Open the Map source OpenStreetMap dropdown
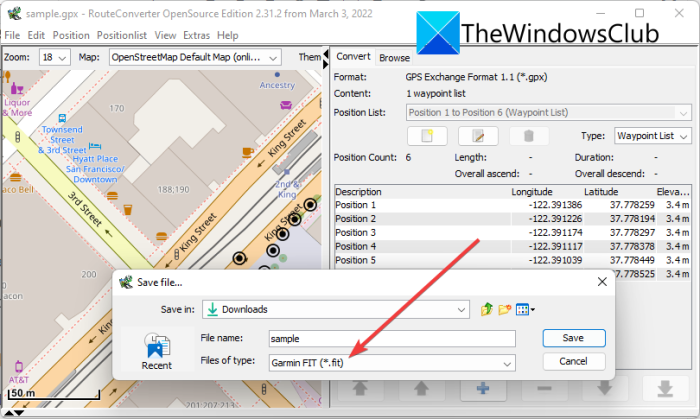This screenshot has height=419, width=700. click(x=195, y=58)
